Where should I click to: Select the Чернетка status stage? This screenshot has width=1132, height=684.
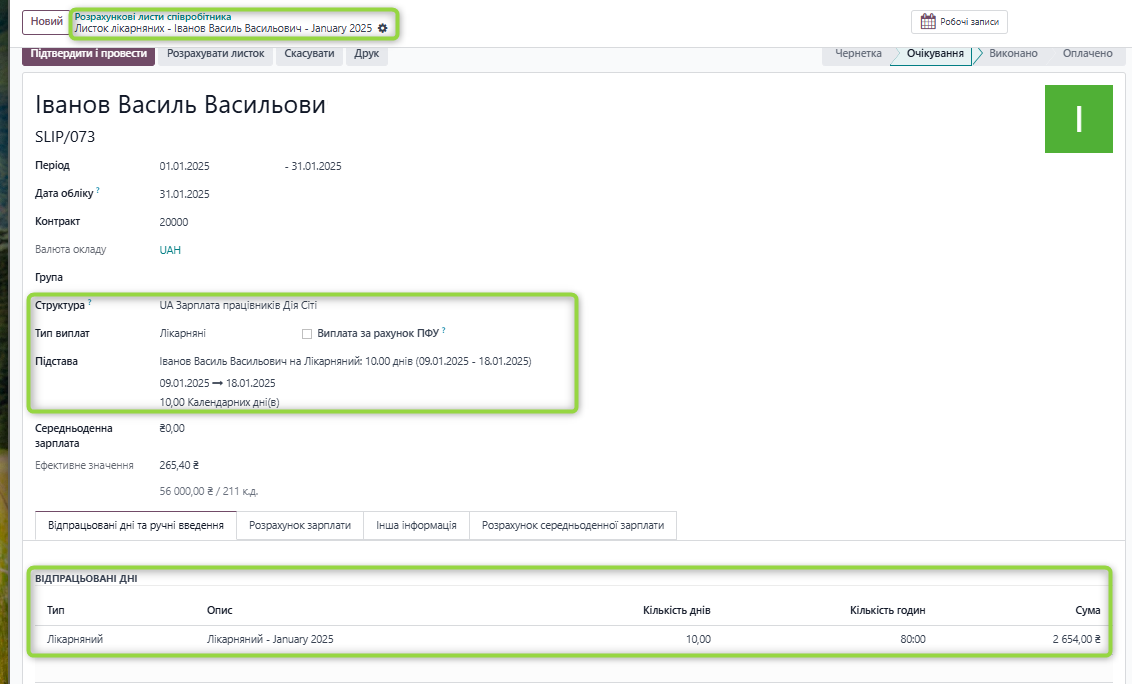click(x=857, y=54)
